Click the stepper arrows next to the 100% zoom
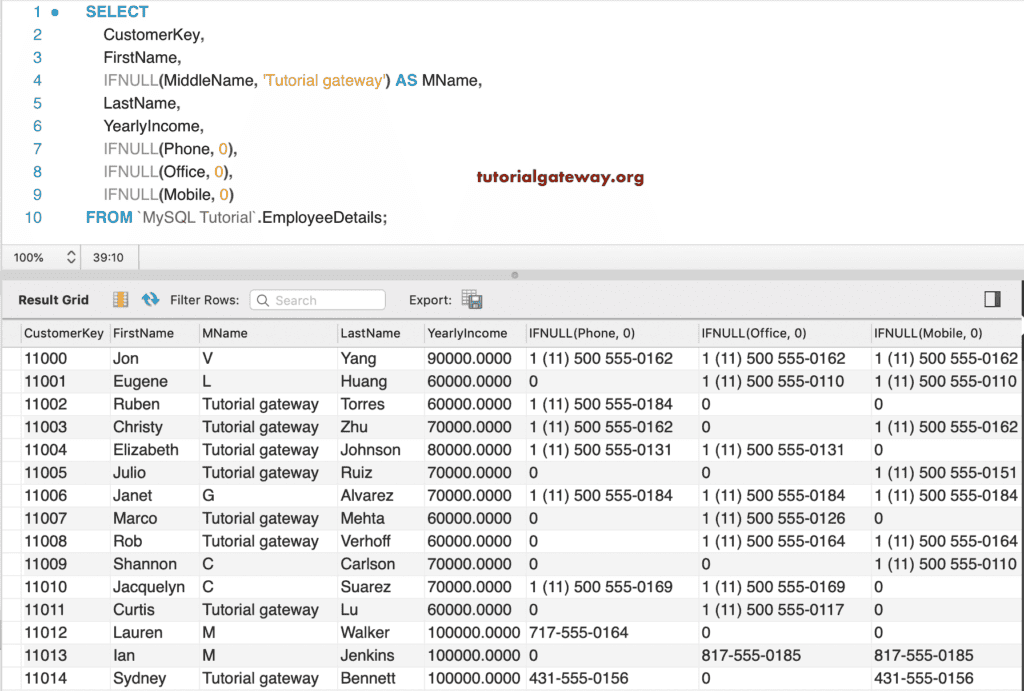Viewport: 1024px width, 691px height. 69,257
